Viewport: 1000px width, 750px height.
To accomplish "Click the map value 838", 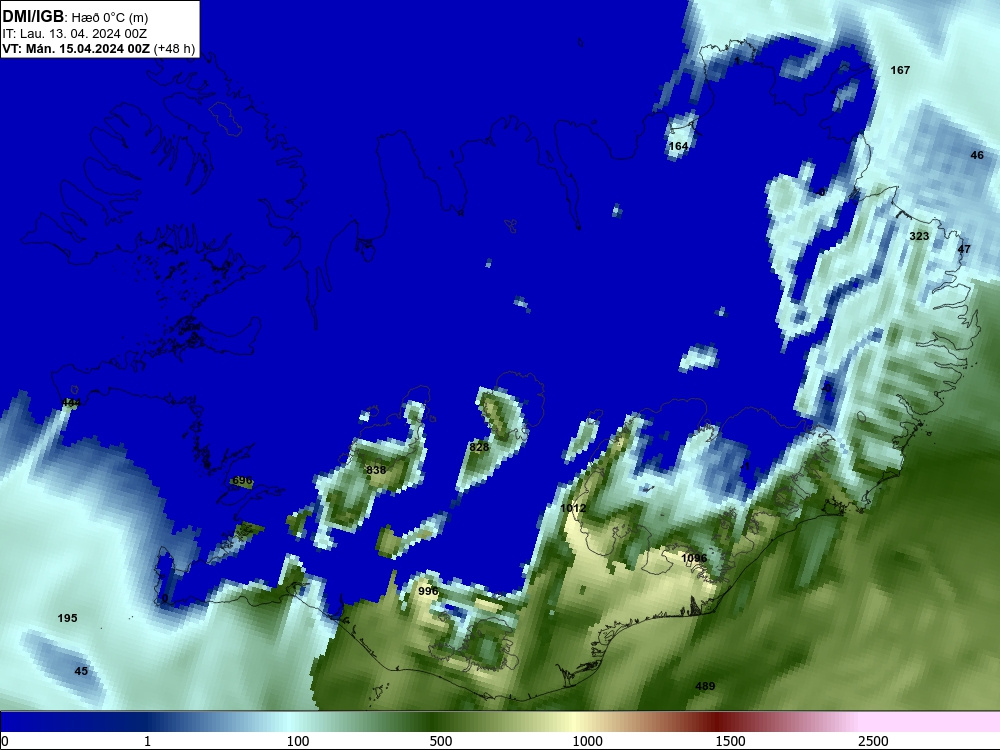I will 376,470.
